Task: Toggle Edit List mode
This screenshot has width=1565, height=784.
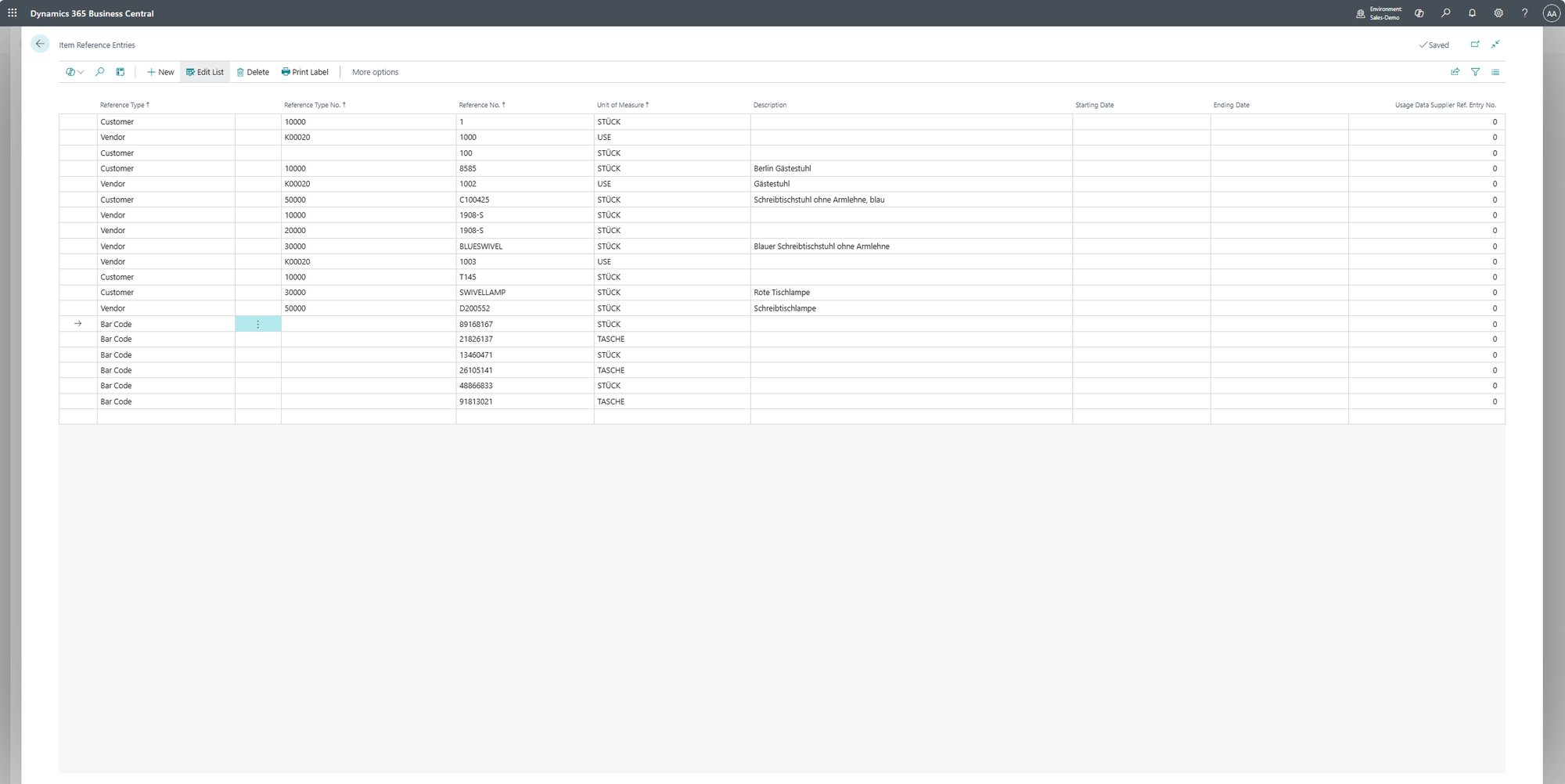Action: (205, 72)
